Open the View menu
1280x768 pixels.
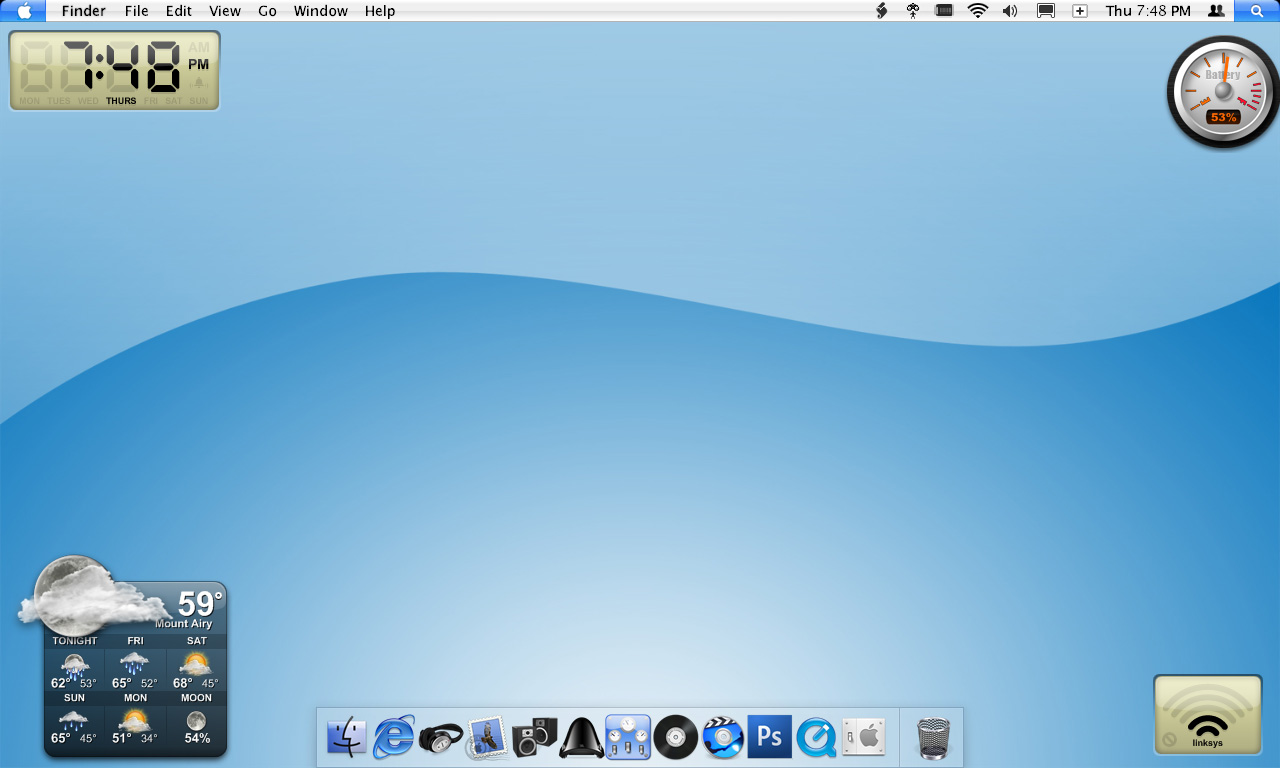coord(225,11)
